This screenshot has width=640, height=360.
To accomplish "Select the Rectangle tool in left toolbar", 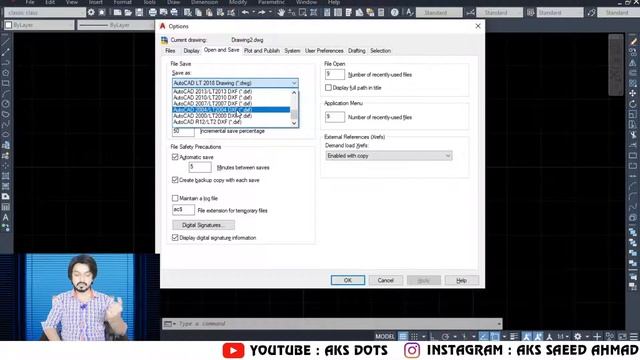I will [6, 83].
